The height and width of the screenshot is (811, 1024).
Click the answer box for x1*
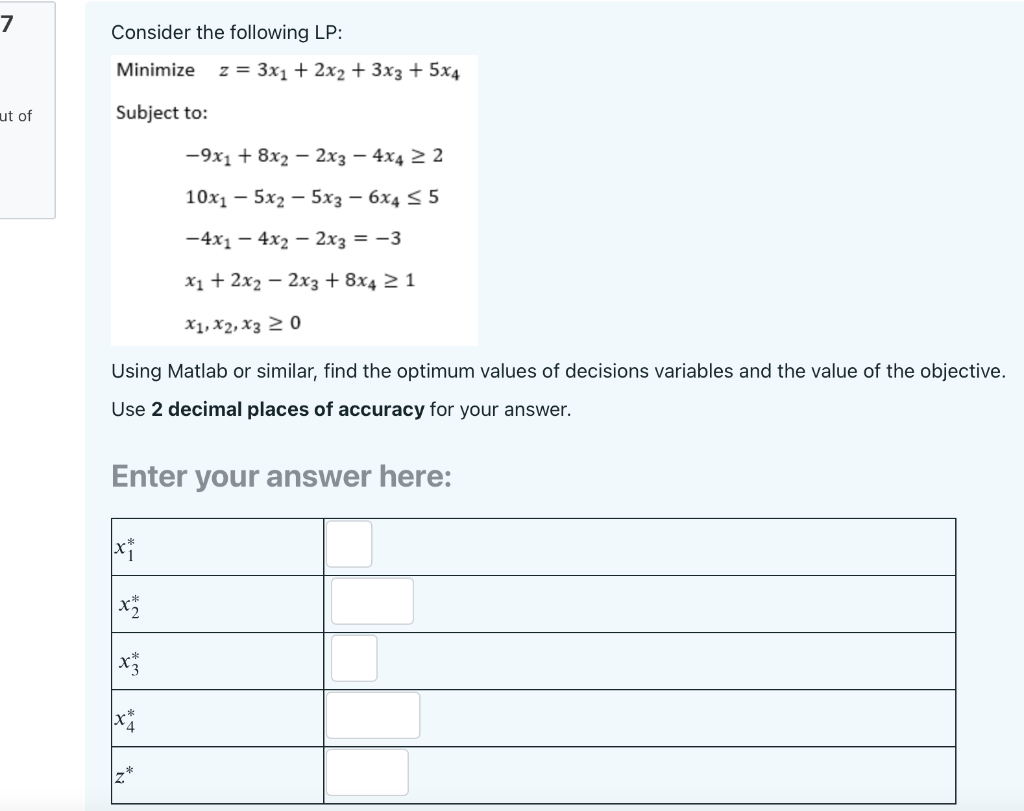348,543
